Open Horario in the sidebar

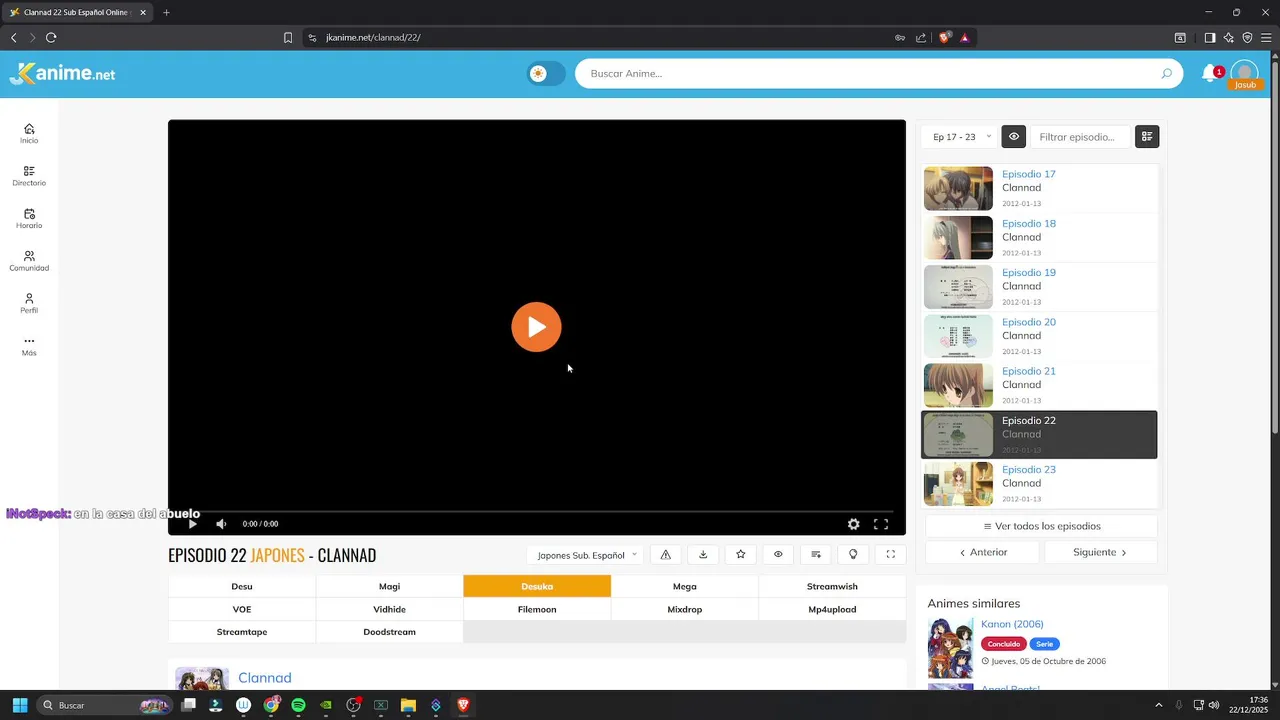coord(29,218)
